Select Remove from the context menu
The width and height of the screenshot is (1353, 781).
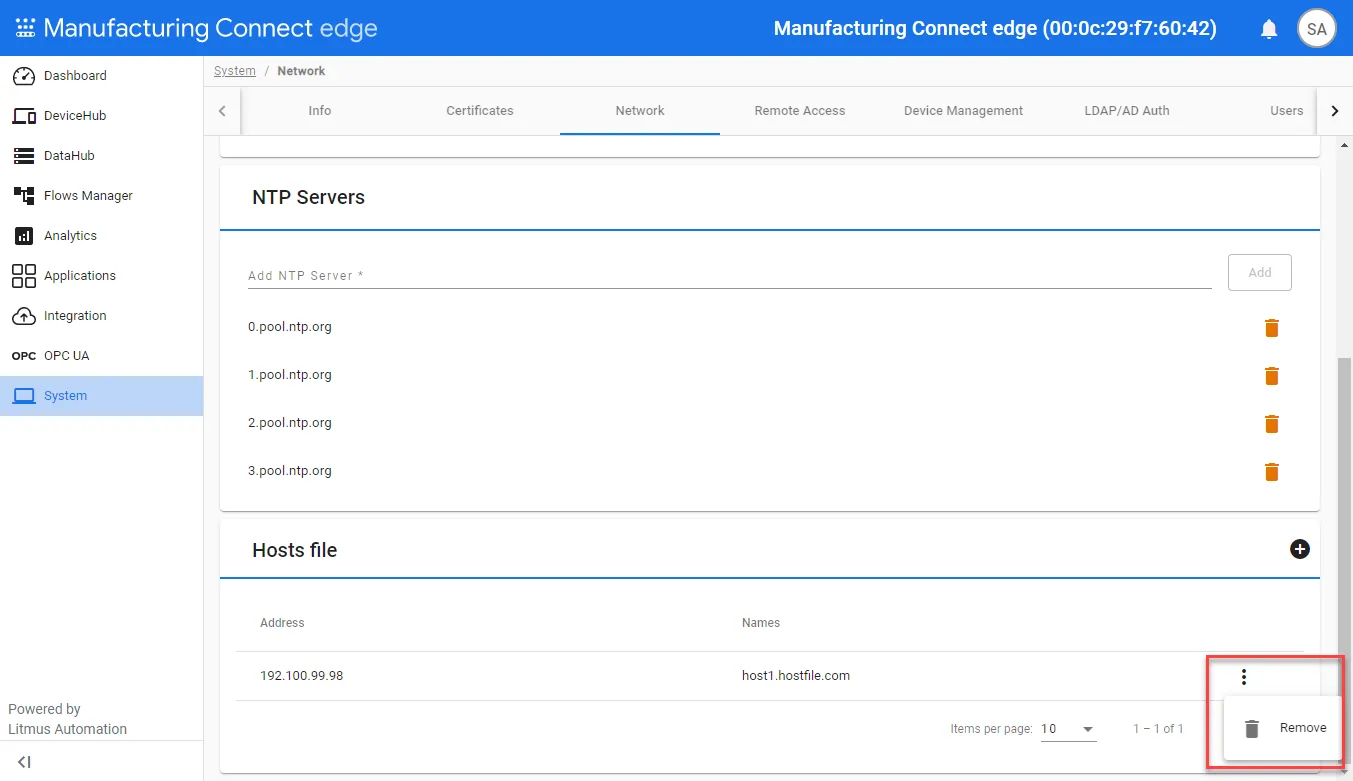coord(1284,728)
